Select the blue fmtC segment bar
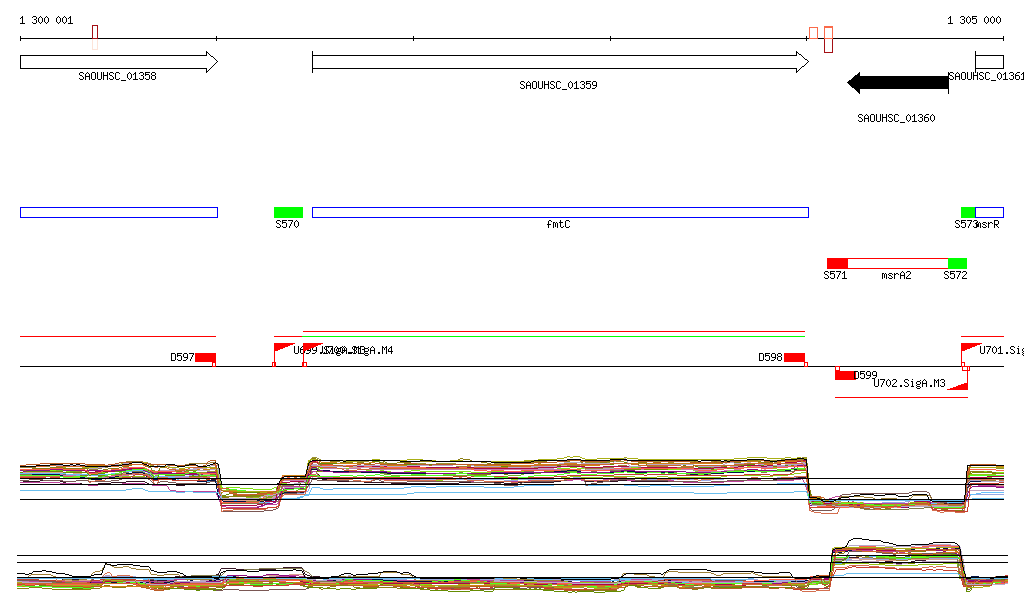This screenshot has width=1024, height=611. point(560,212)
